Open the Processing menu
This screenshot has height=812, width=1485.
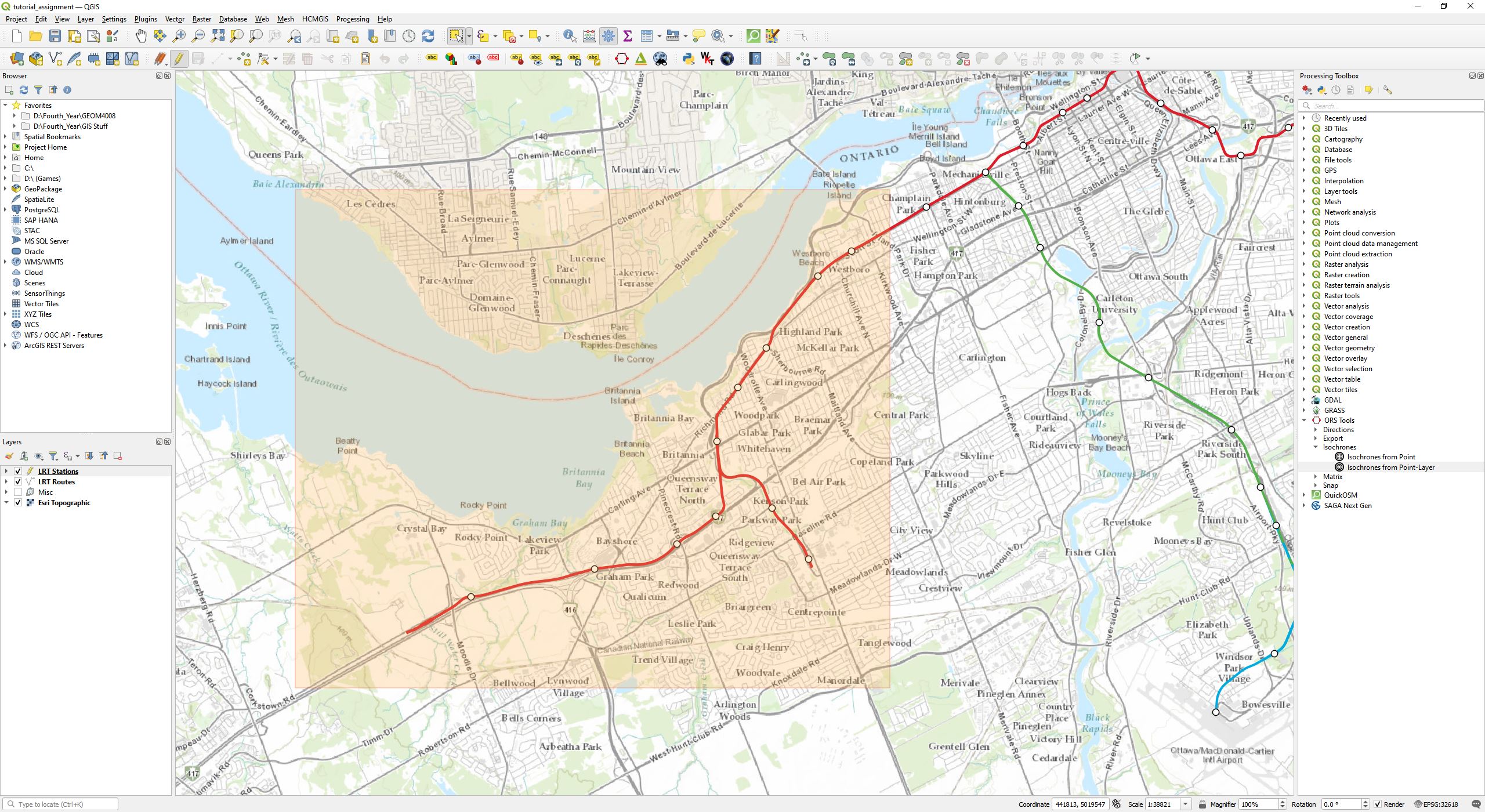tap(352, 19)
